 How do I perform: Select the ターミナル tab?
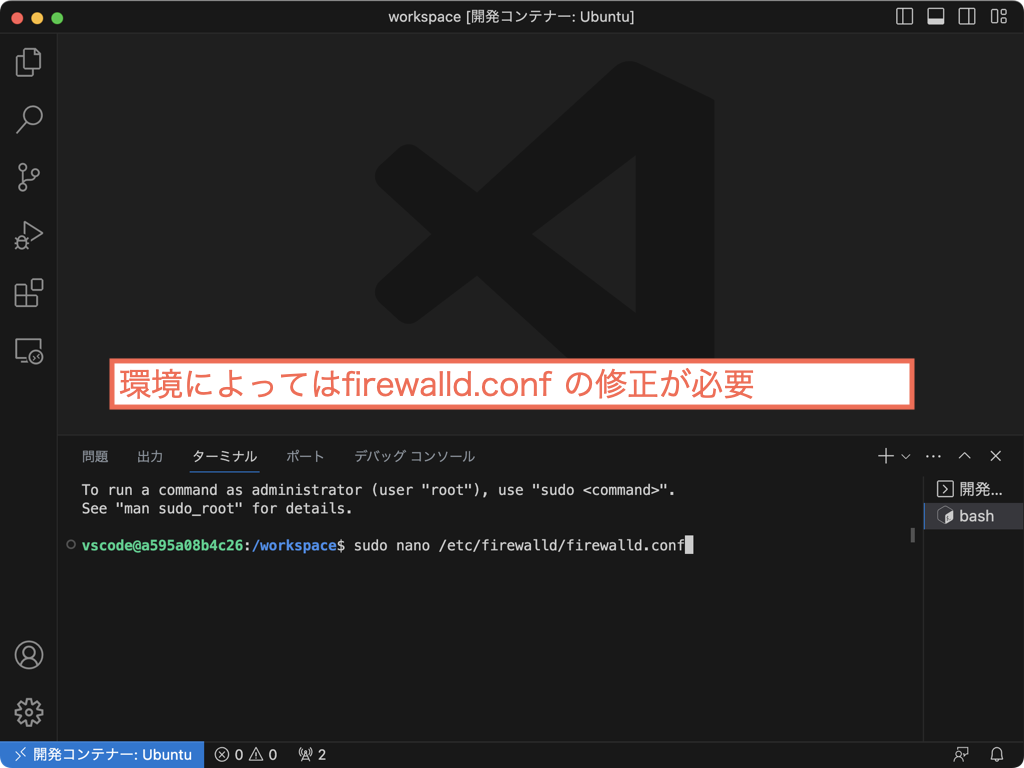[225, 456]
